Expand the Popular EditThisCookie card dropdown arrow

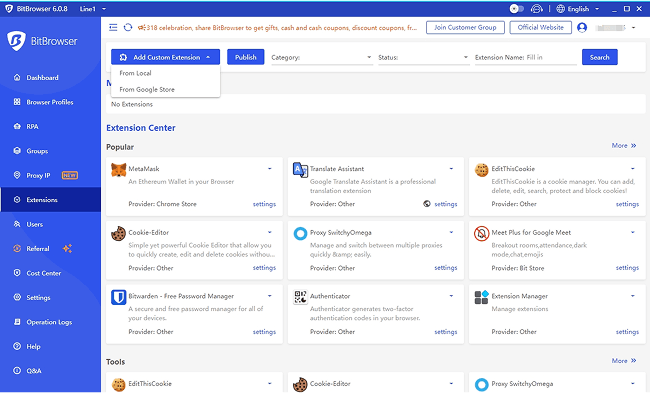[633, 169]
